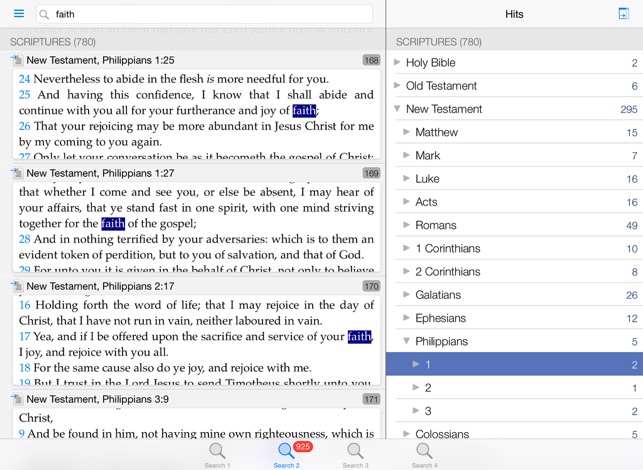
Task: Click the Hits panel title
Action: click(514, 14)
